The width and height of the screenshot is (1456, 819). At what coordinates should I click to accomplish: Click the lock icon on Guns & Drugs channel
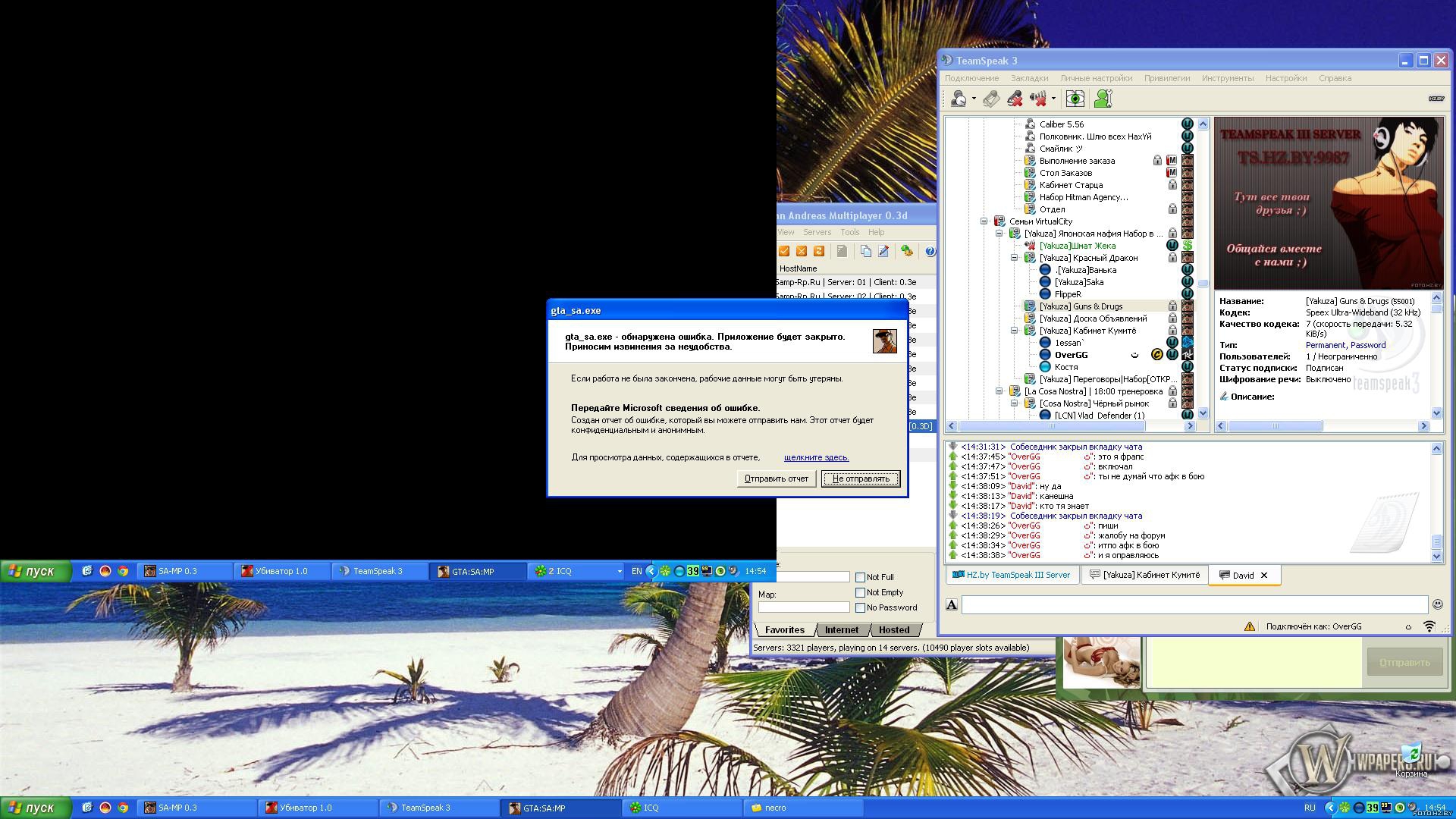click(x=1172, y=306)
